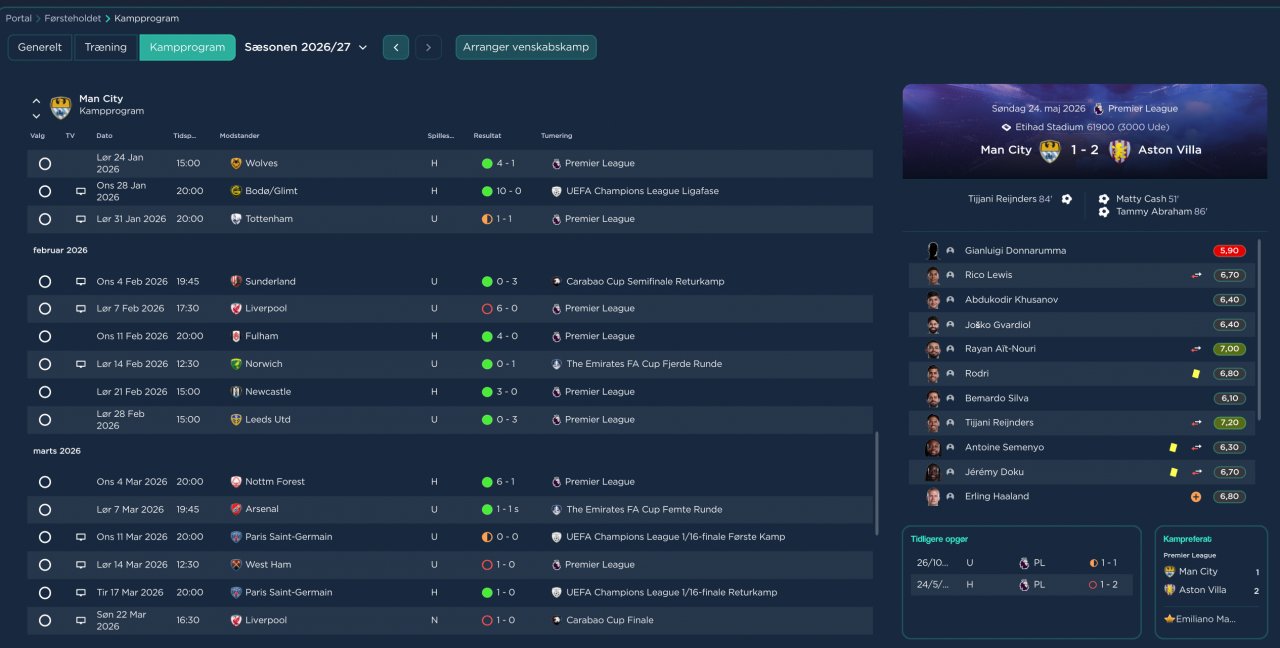Viewport: 1280px width, 648px height.
Task: Go to next season with right arrow
Action: point(428,47)
